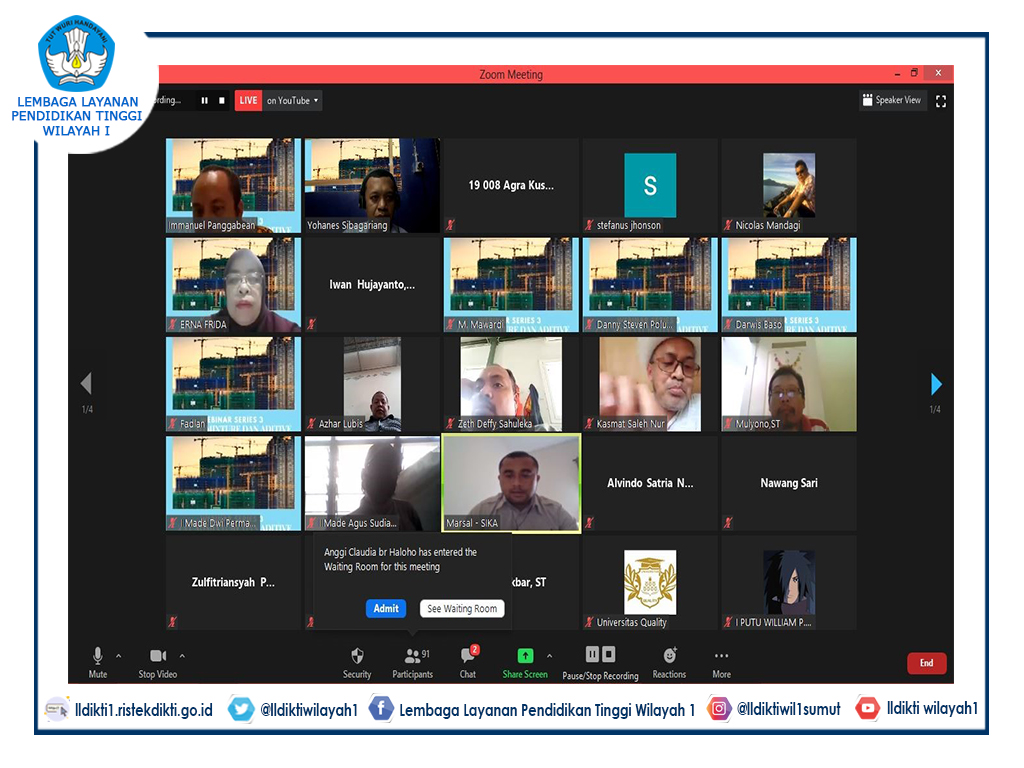Click the footer YouTube icon for lldikti wilayah1
1024x768 pixels.
(x=868, y=708)
